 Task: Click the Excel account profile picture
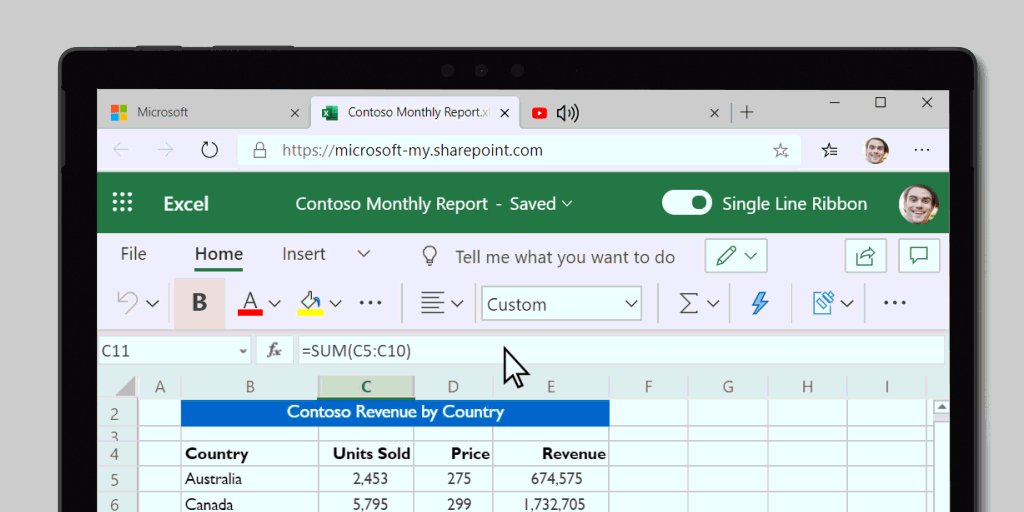click(918, 204)
